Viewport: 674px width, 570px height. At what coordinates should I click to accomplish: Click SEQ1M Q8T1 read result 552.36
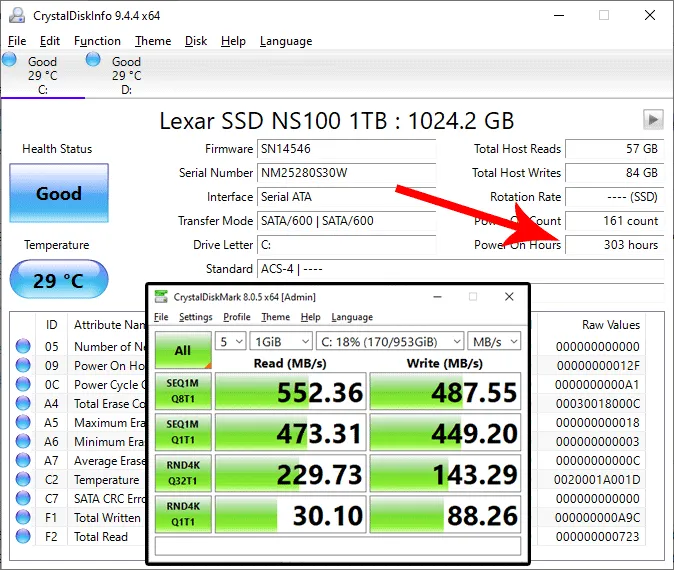[291, 391]
